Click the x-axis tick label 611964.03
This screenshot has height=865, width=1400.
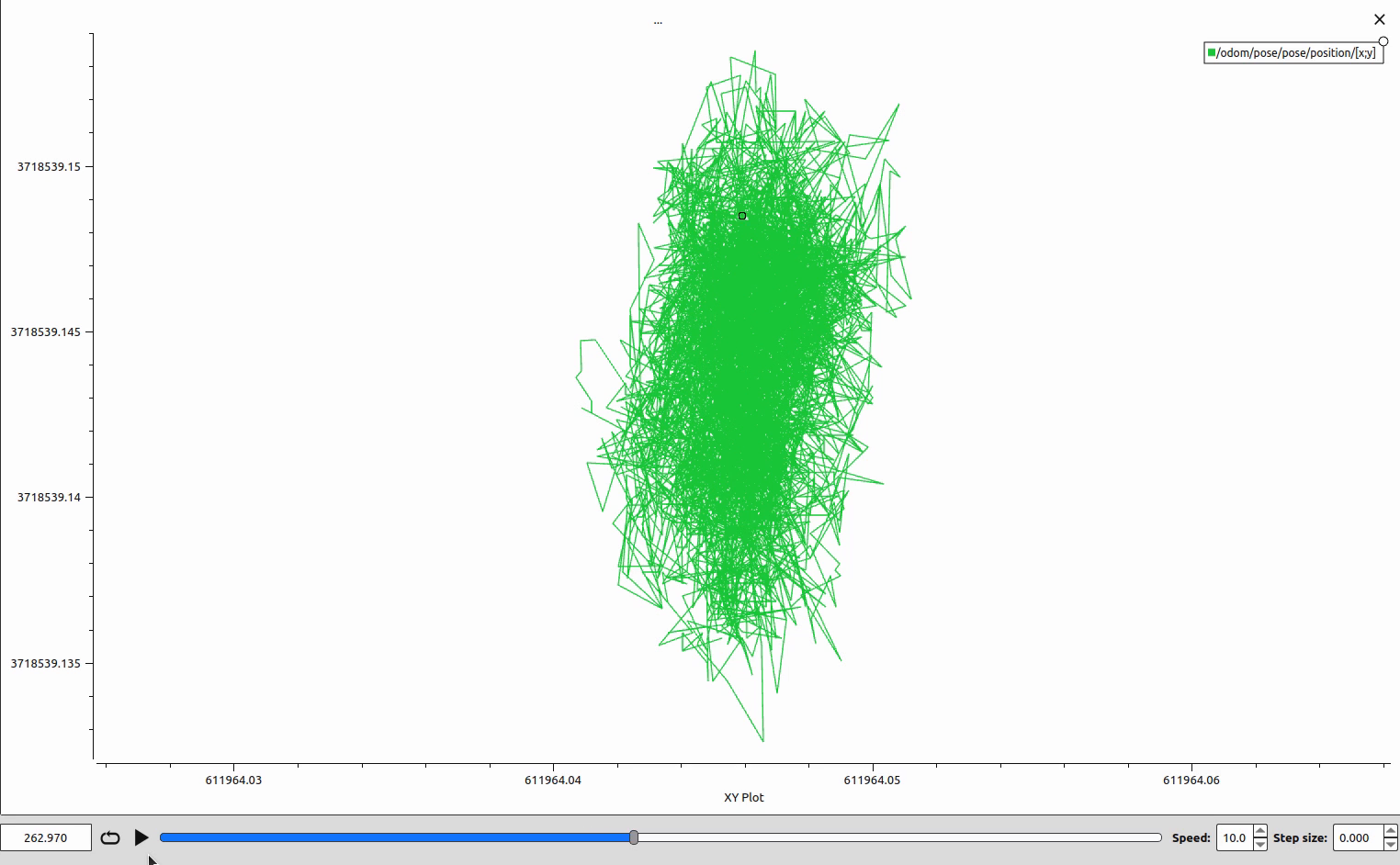click(x=233, y=780)
